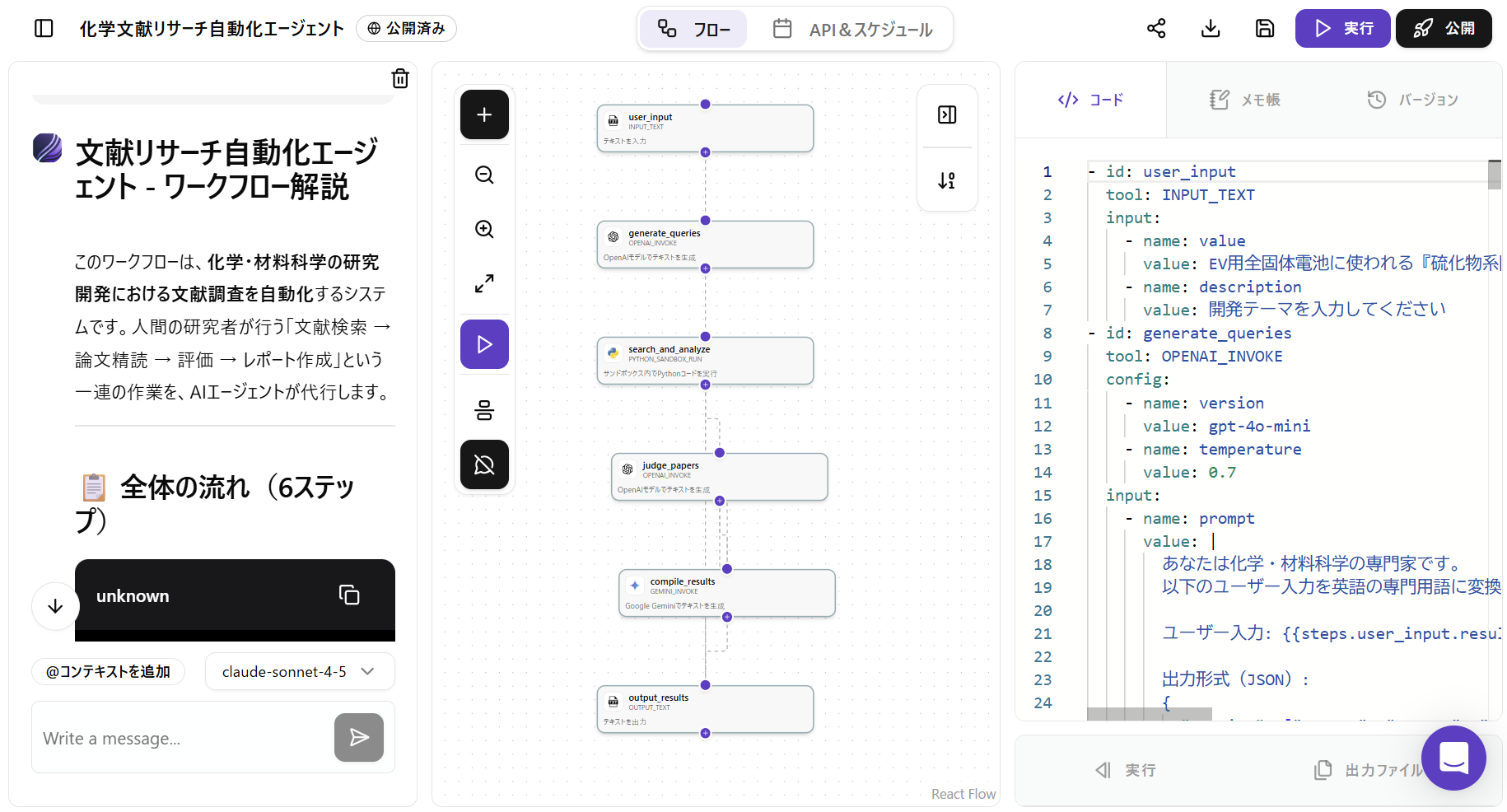
Task: Toggle the left sidebar panel
Action: pyautogui.click(x=44, y=29)
